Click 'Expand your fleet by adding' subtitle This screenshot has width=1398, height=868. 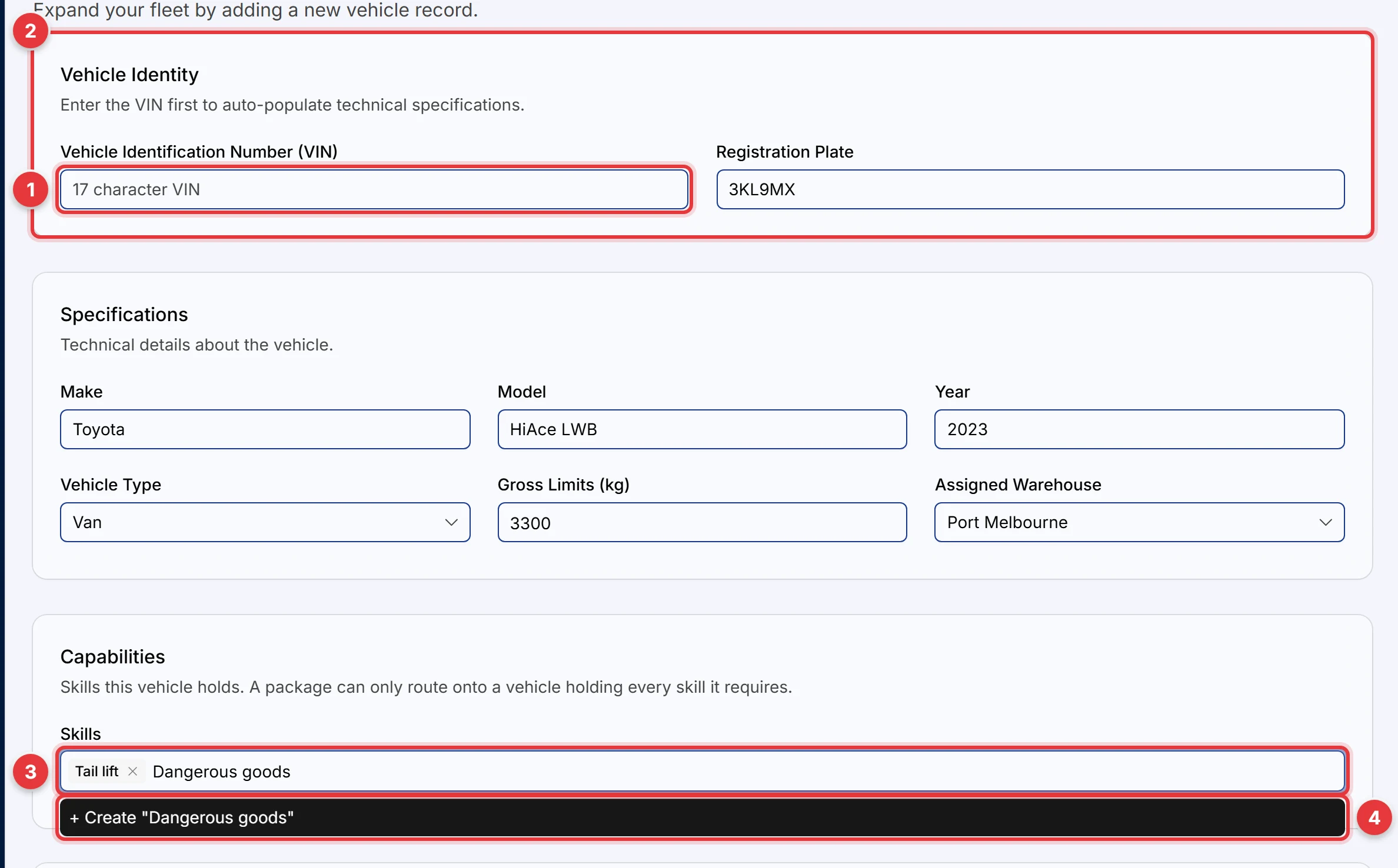click(x=255, y=10)
